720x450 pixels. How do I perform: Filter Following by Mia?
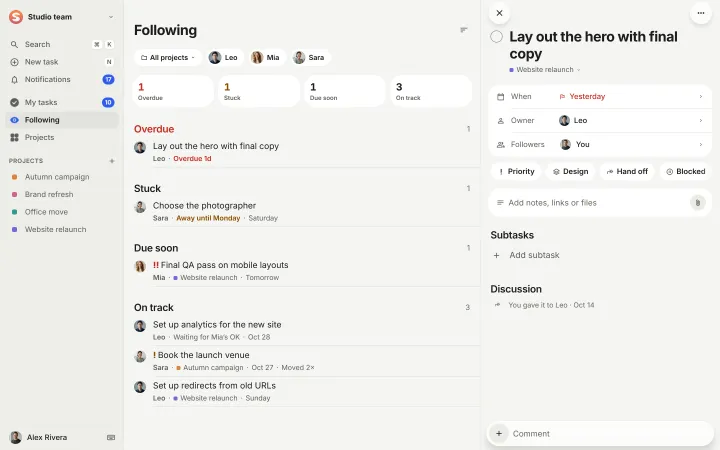coord(266,57)
